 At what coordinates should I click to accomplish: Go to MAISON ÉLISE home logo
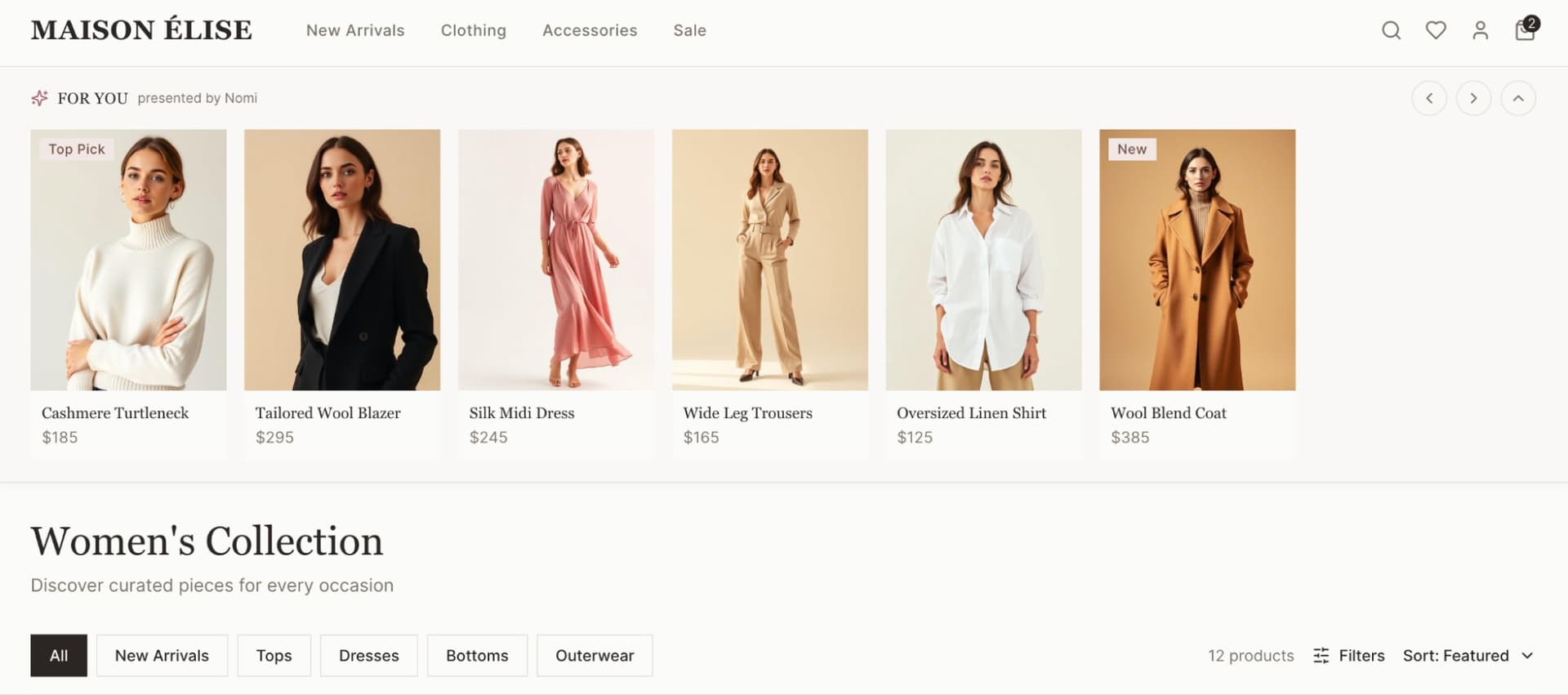[x=141, y=30]
